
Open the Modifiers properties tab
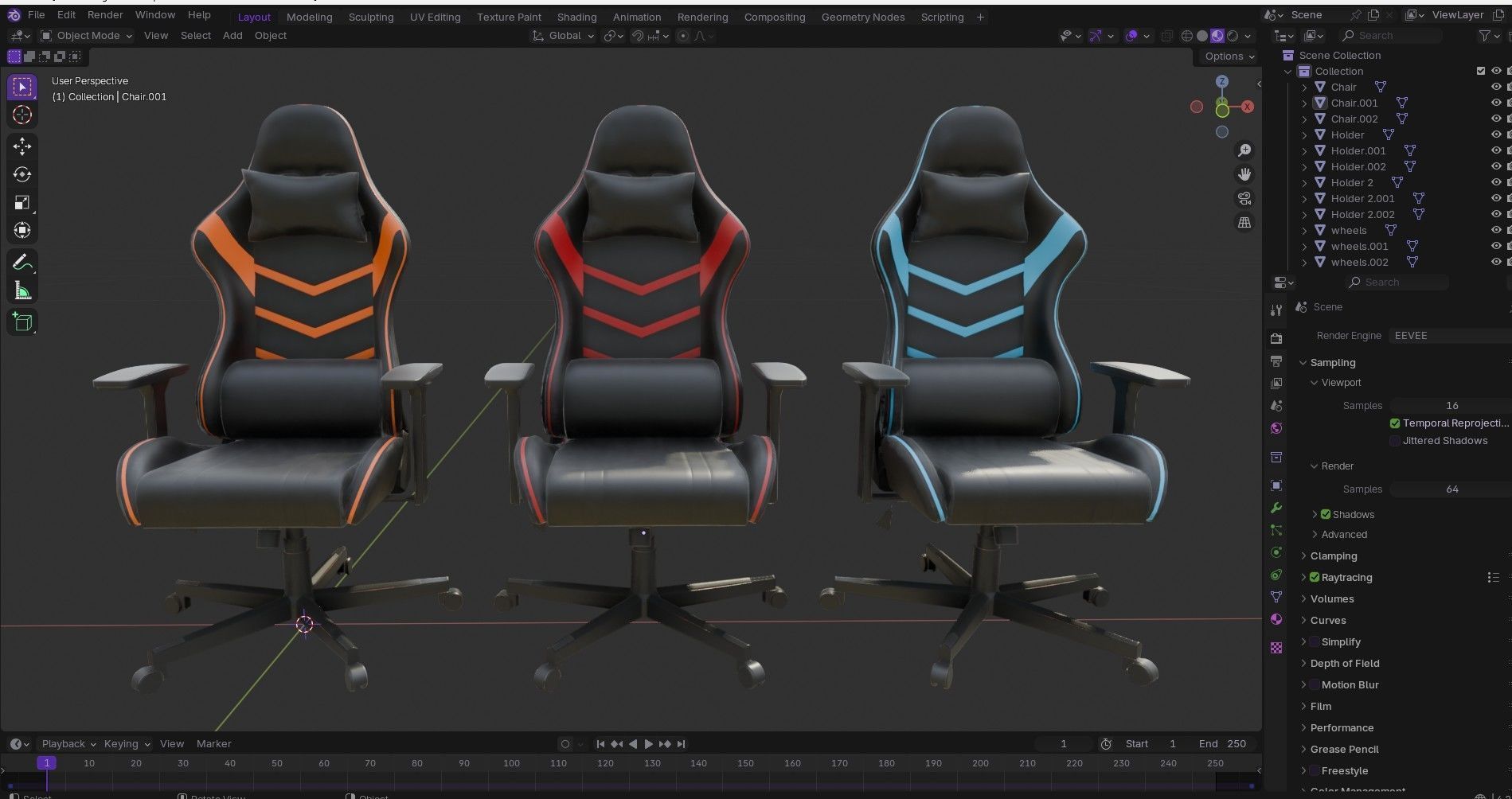[x=1276, y=508]
